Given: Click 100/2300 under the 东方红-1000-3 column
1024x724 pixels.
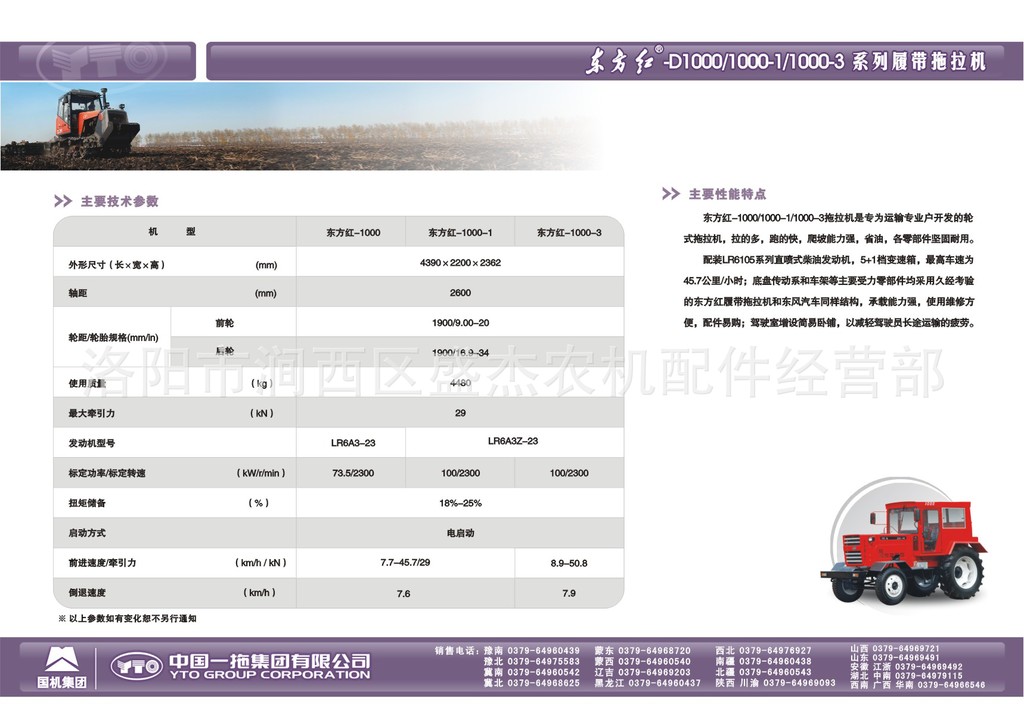Looking at the screenshot, I should tap(569, 473).
